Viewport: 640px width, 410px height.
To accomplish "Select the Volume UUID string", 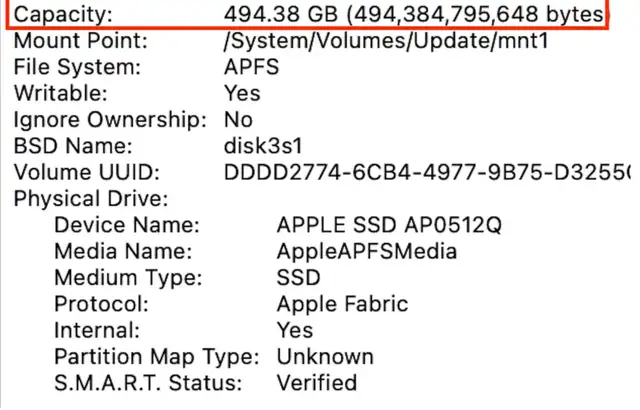I will click(427, 172).
